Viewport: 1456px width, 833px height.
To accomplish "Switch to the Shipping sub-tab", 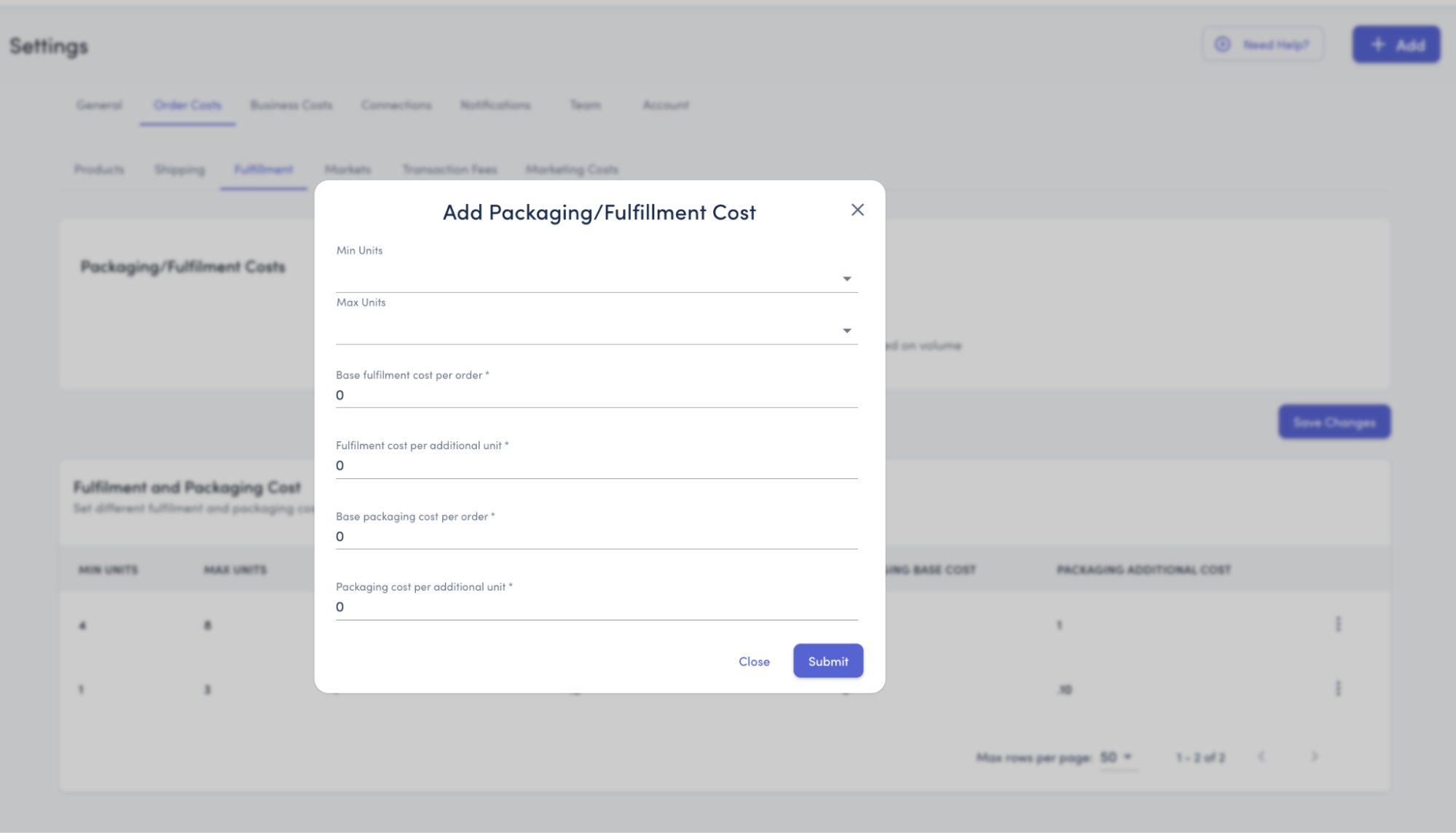I will coord(179,170).
